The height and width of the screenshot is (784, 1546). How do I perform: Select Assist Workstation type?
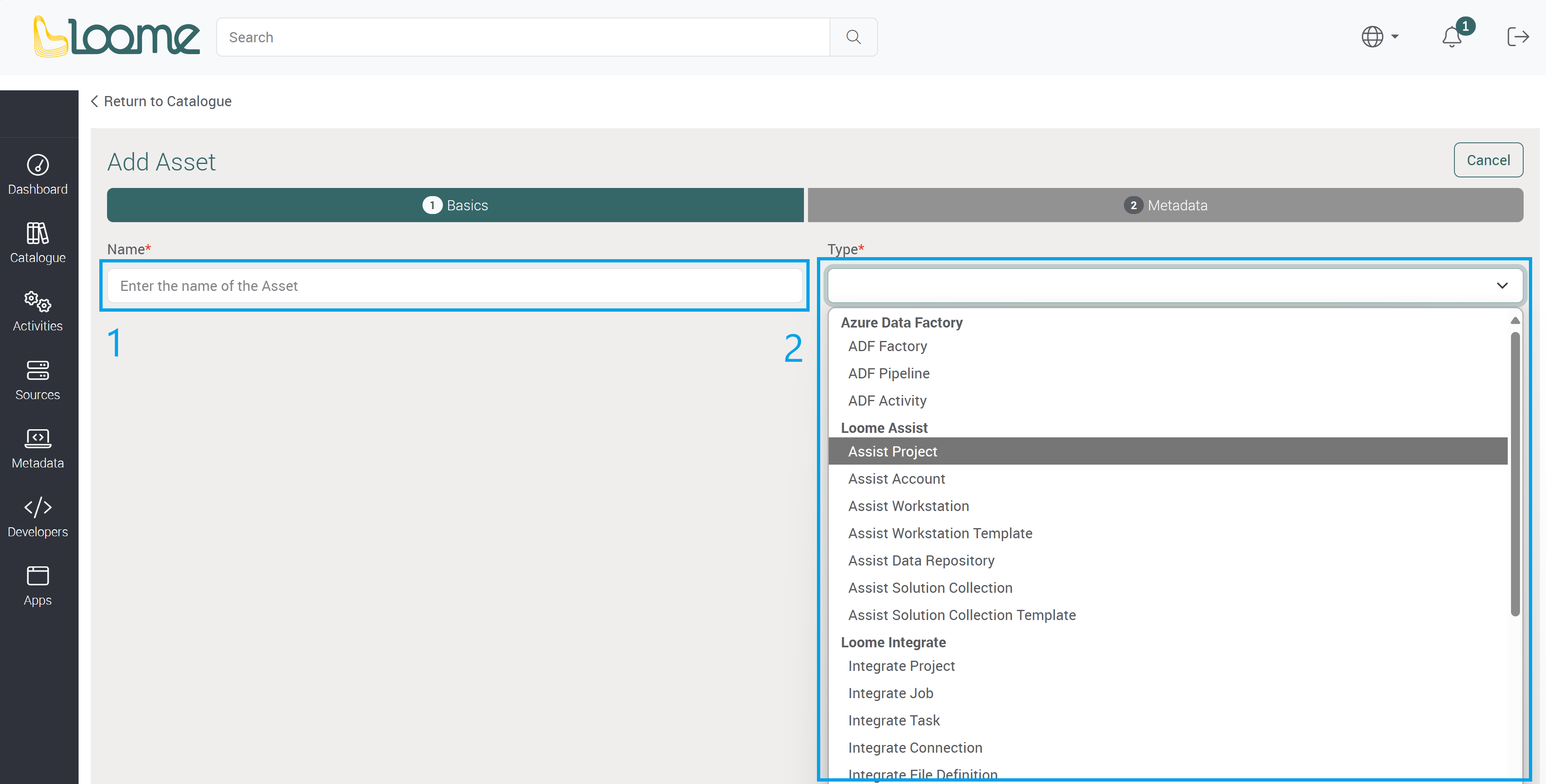[1168, 506]
